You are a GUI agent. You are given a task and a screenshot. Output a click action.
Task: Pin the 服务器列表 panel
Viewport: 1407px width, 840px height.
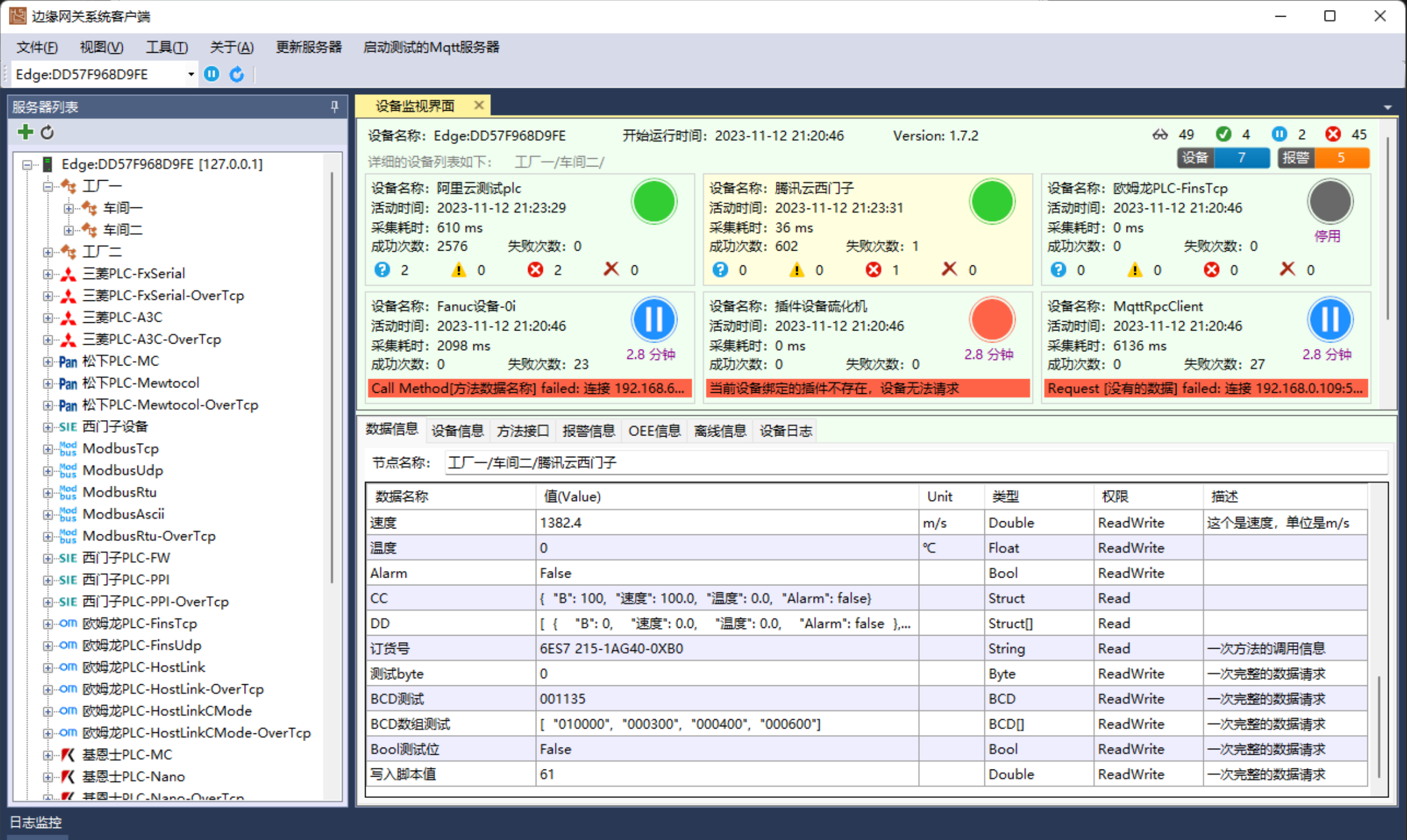pos(334,107)
